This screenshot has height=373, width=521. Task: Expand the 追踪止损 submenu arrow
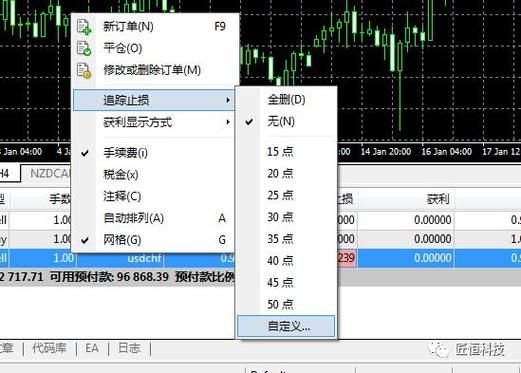click(228, 100)
